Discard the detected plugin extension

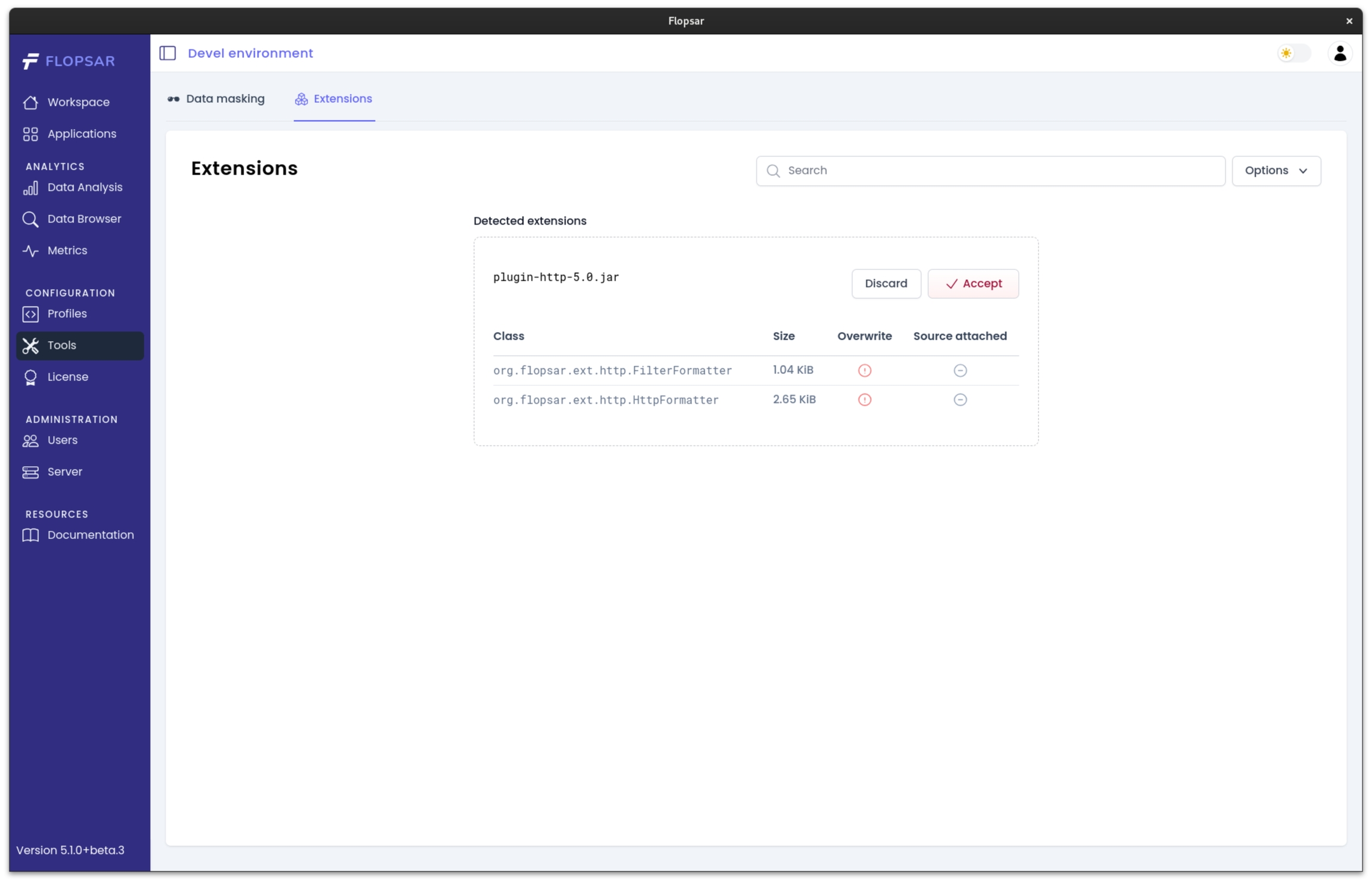click(x=885, y=283)
